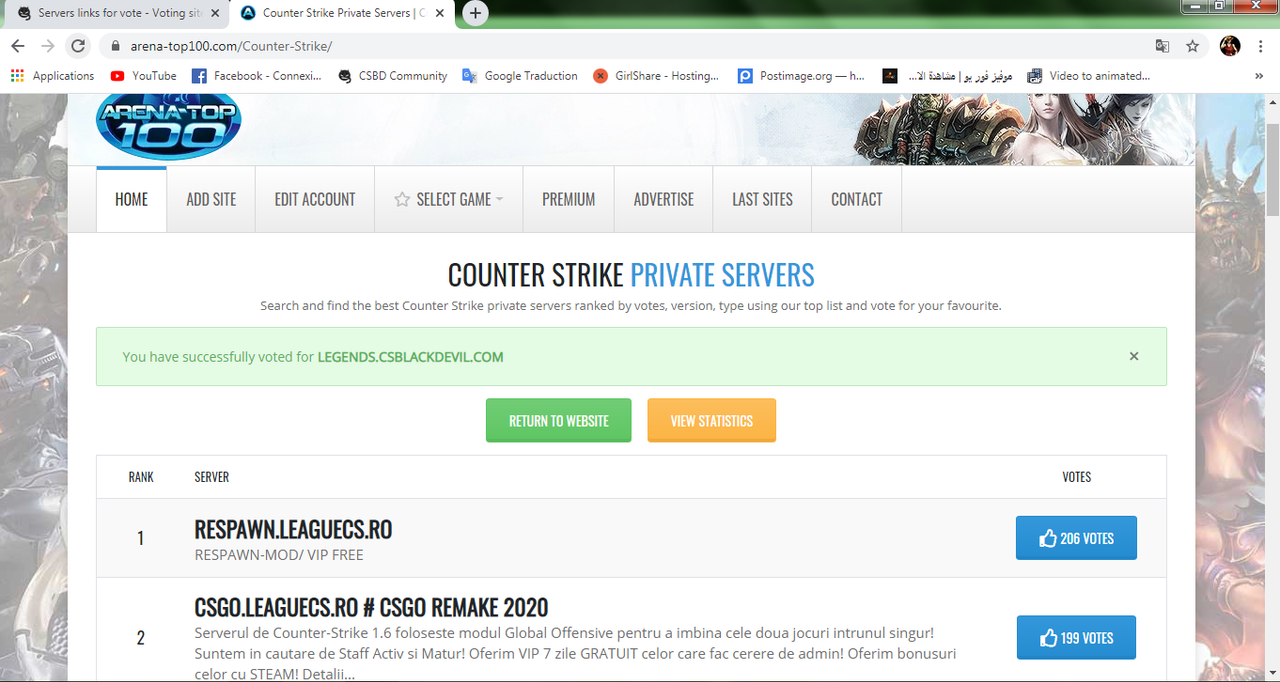This screenshot has width=1280, height=682.
Task: Open the EDIT ACCOUNT menu item
Action: click(x=315, y=199)
